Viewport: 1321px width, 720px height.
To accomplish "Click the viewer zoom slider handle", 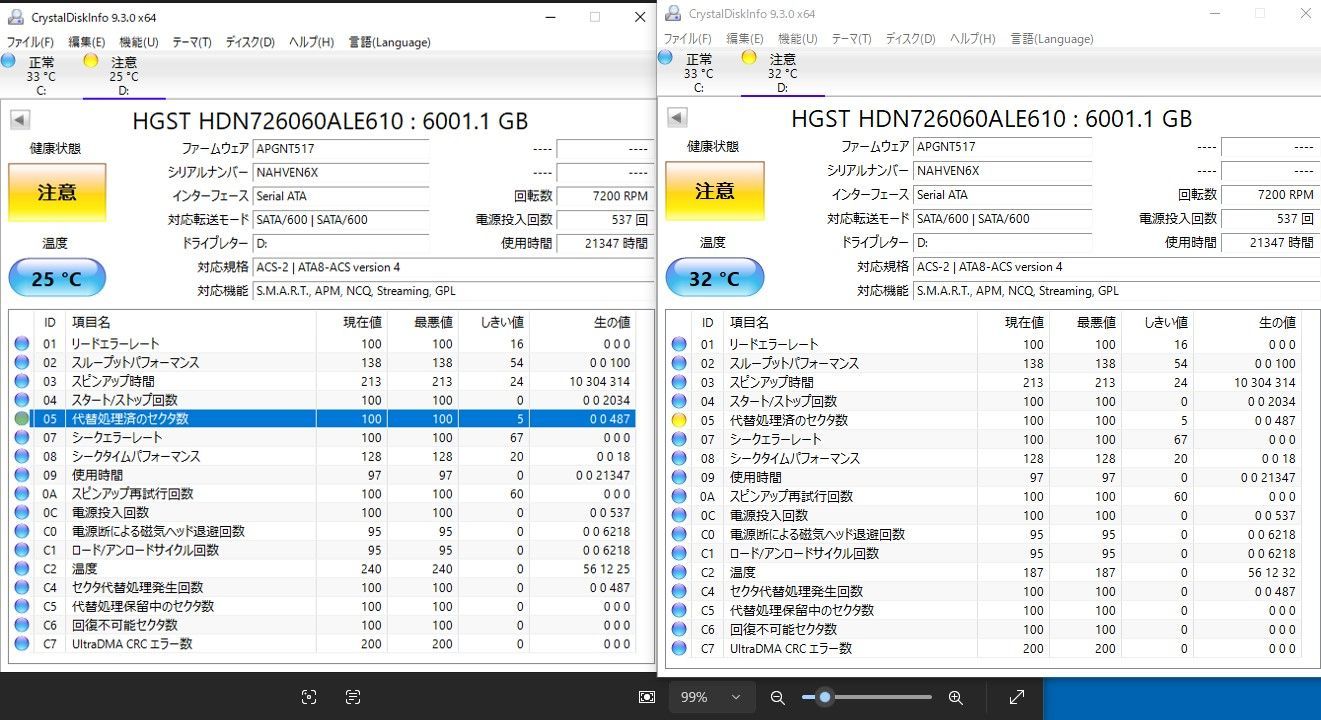I will point(824,697).
